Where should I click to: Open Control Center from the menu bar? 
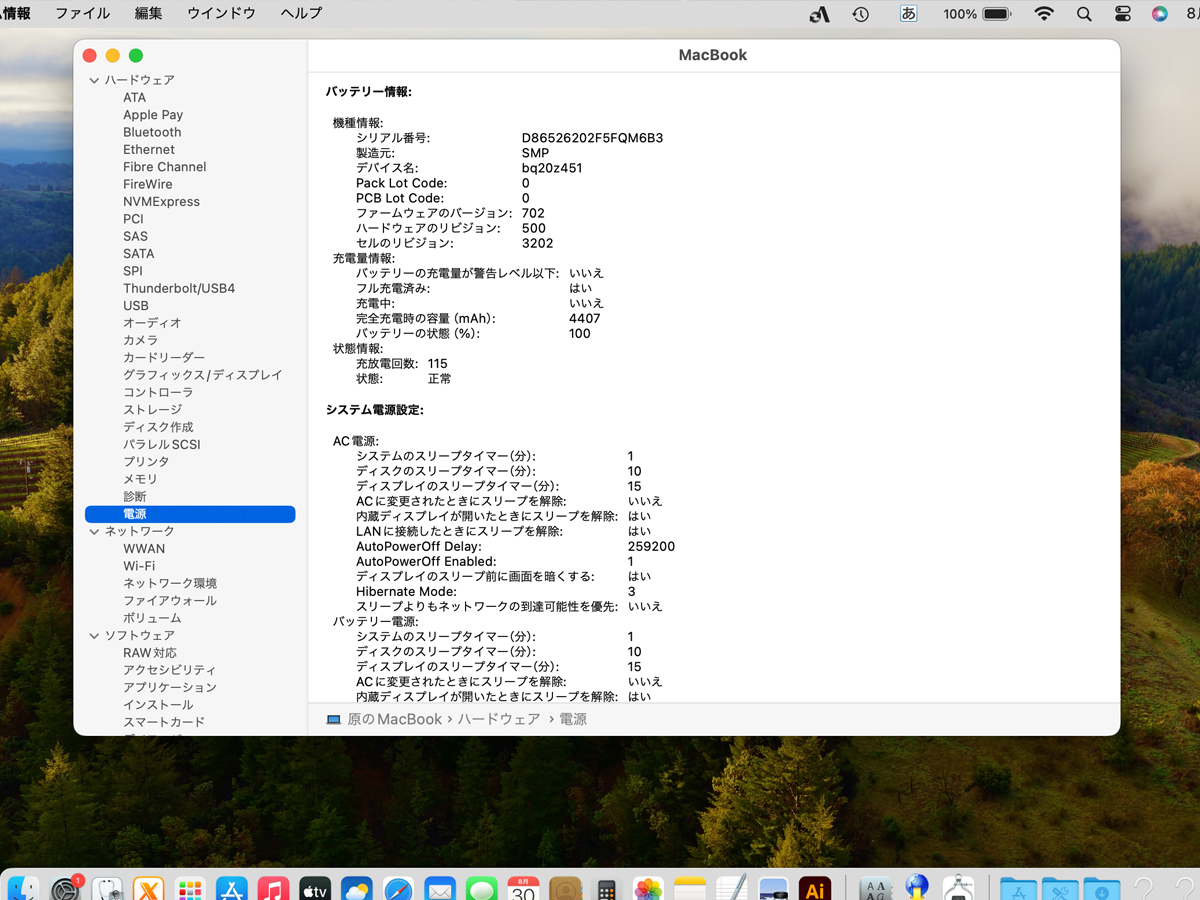coord(1122,14)
